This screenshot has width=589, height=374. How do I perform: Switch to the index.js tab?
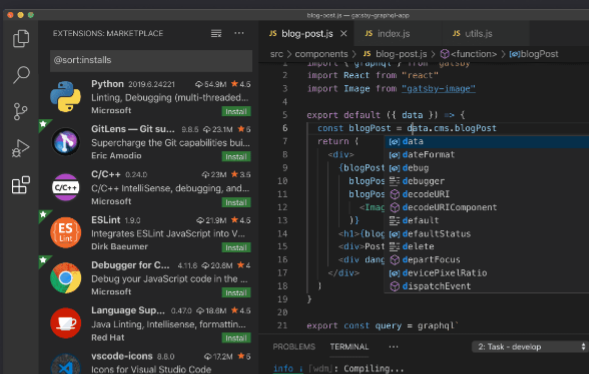coord(398,34)
